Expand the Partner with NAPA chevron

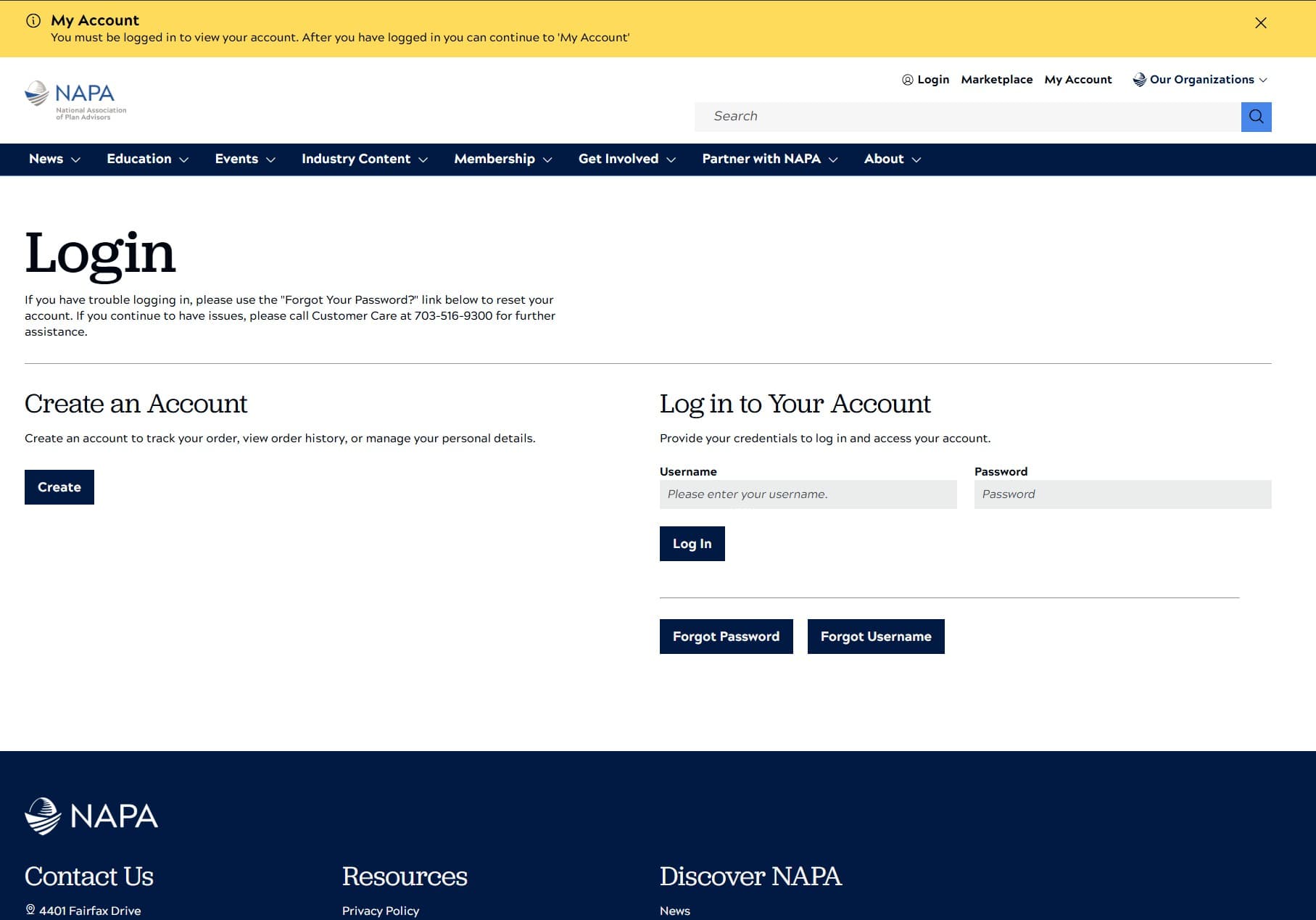pyautogui.click(x=833, y=159)
